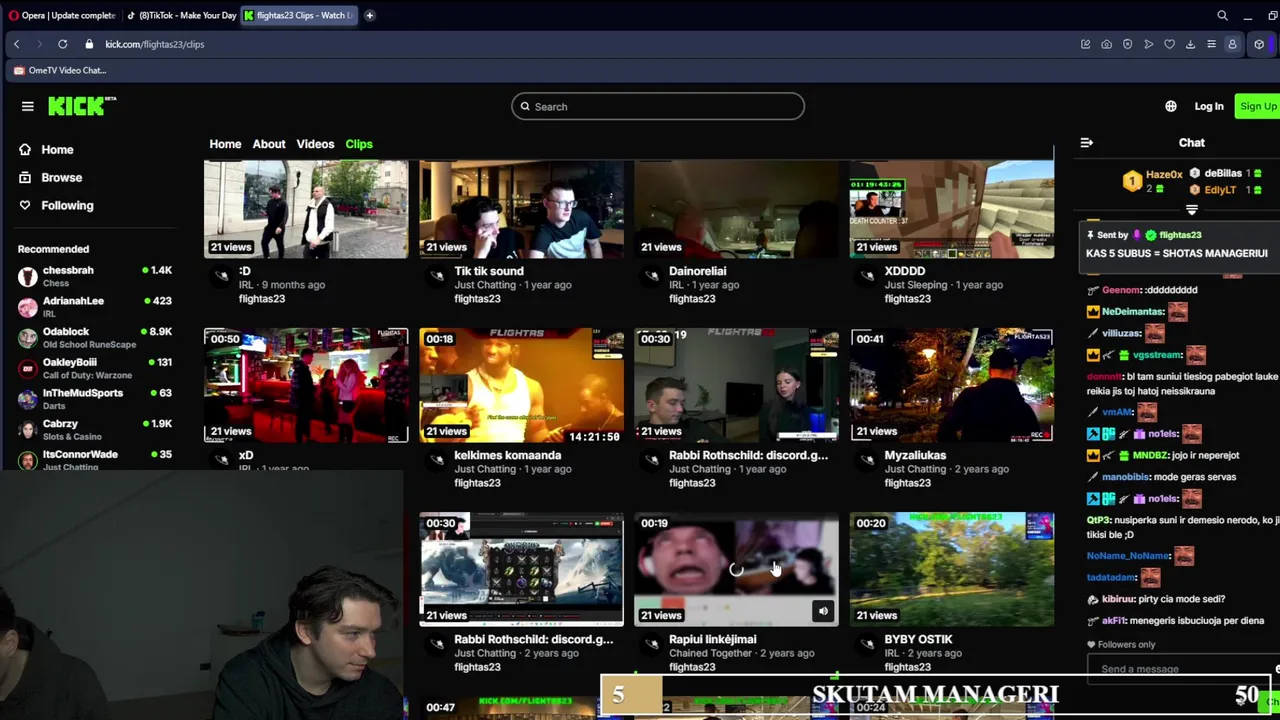Open the browser search tabs magnifier icon
1280x720 pixels.
[1222, 15]
